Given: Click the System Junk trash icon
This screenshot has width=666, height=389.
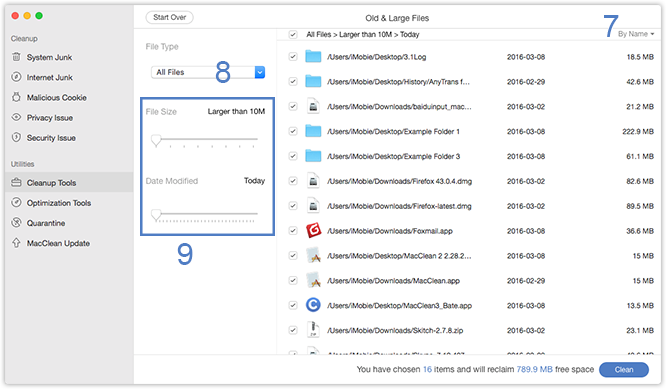Looking at the screenshot, I should click(16, 56).
